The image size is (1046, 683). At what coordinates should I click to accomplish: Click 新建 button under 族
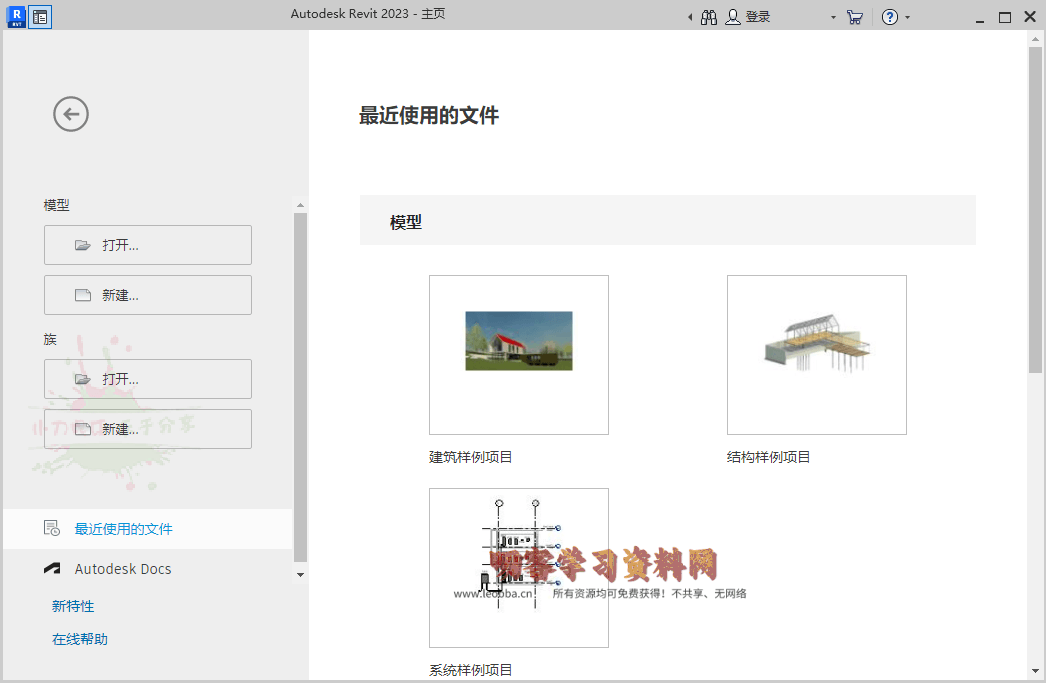pyautogui.click(x=148, y=429)
